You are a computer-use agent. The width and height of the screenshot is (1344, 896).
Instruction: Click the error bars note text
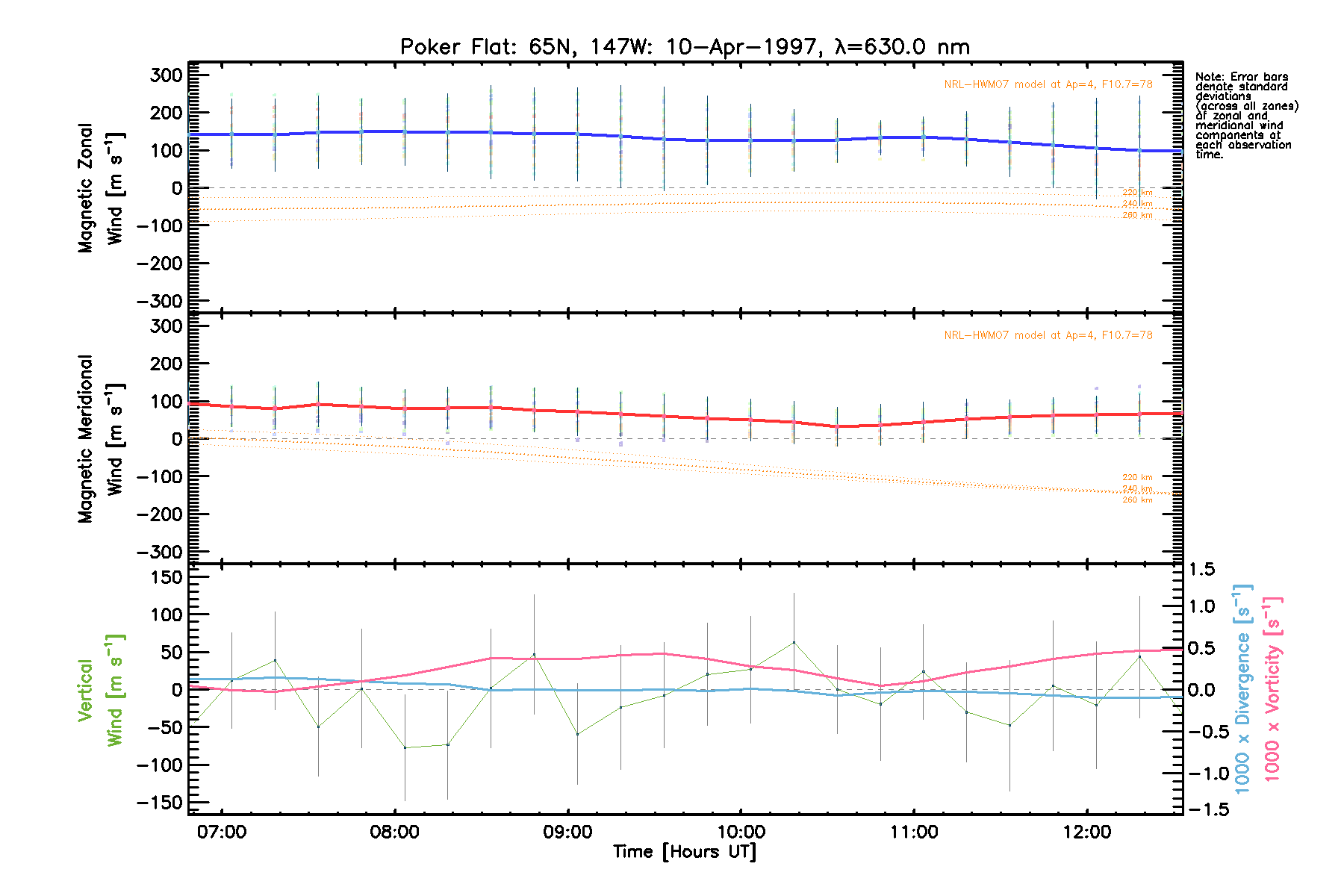pos(1245,116)
